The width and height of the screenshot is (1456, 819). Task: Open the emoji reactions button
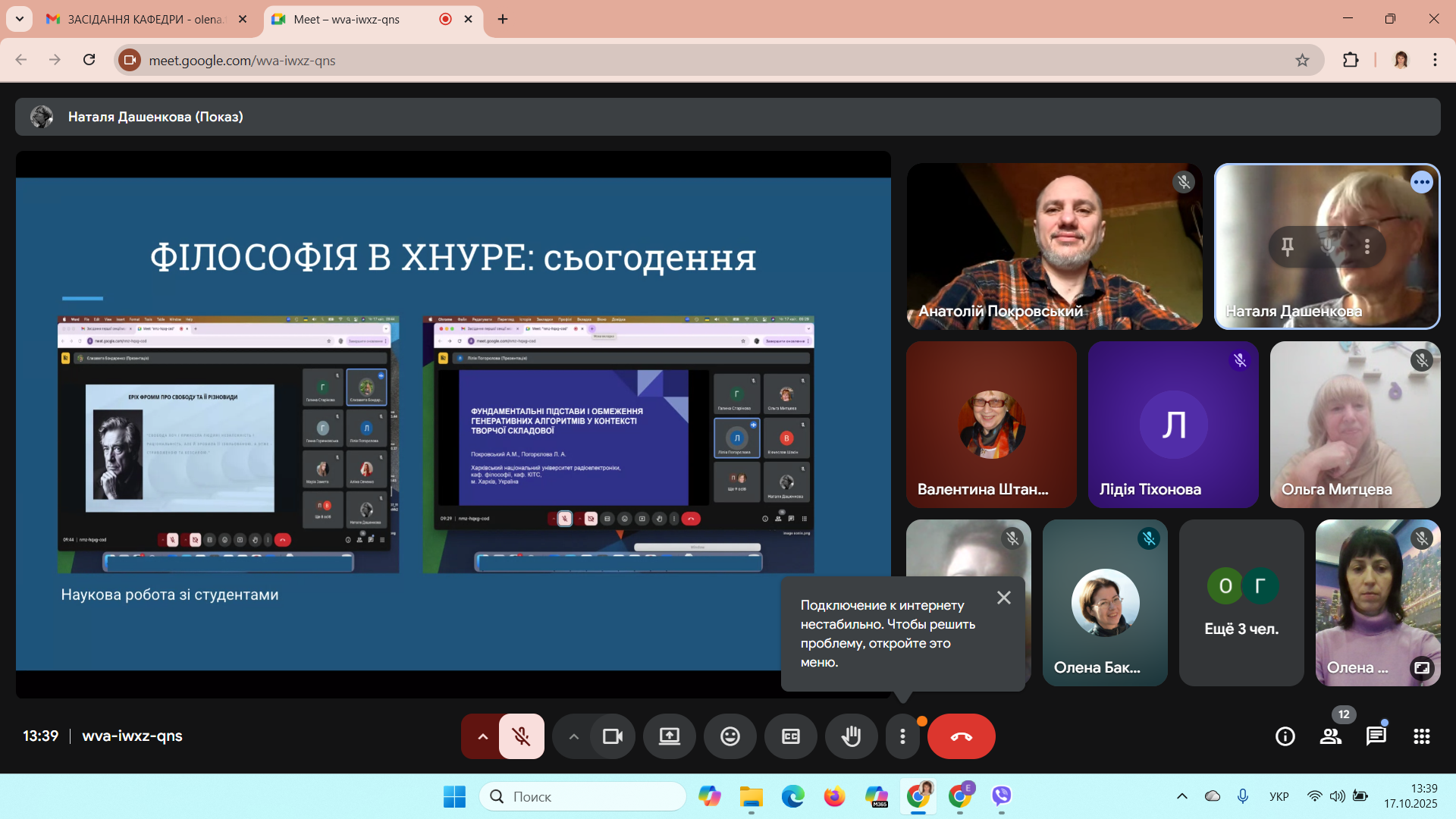pos(730,736)
